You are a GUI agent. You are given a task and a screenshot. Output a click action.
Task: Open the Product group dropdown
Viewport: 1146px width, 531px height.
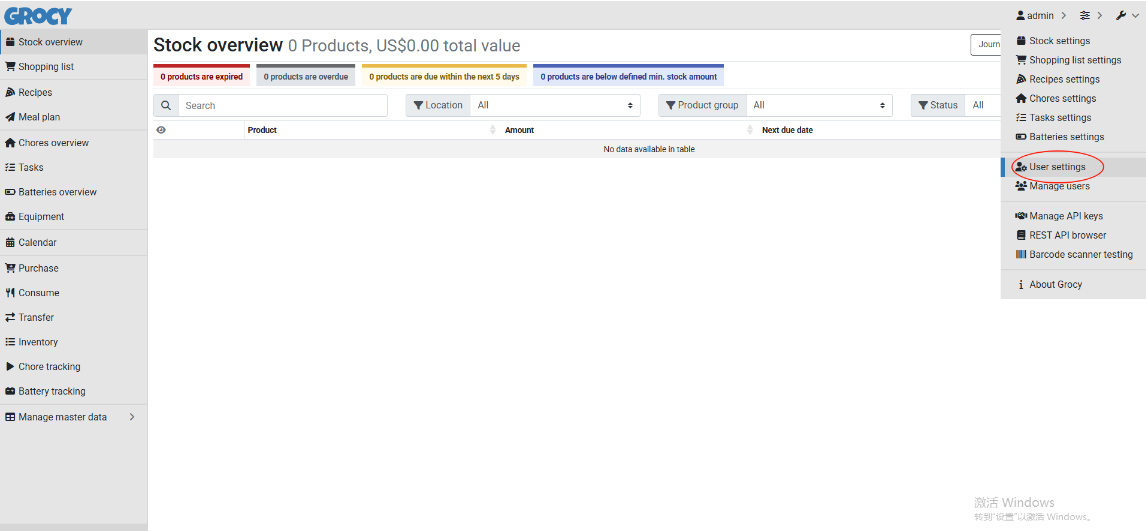[819, 105]
